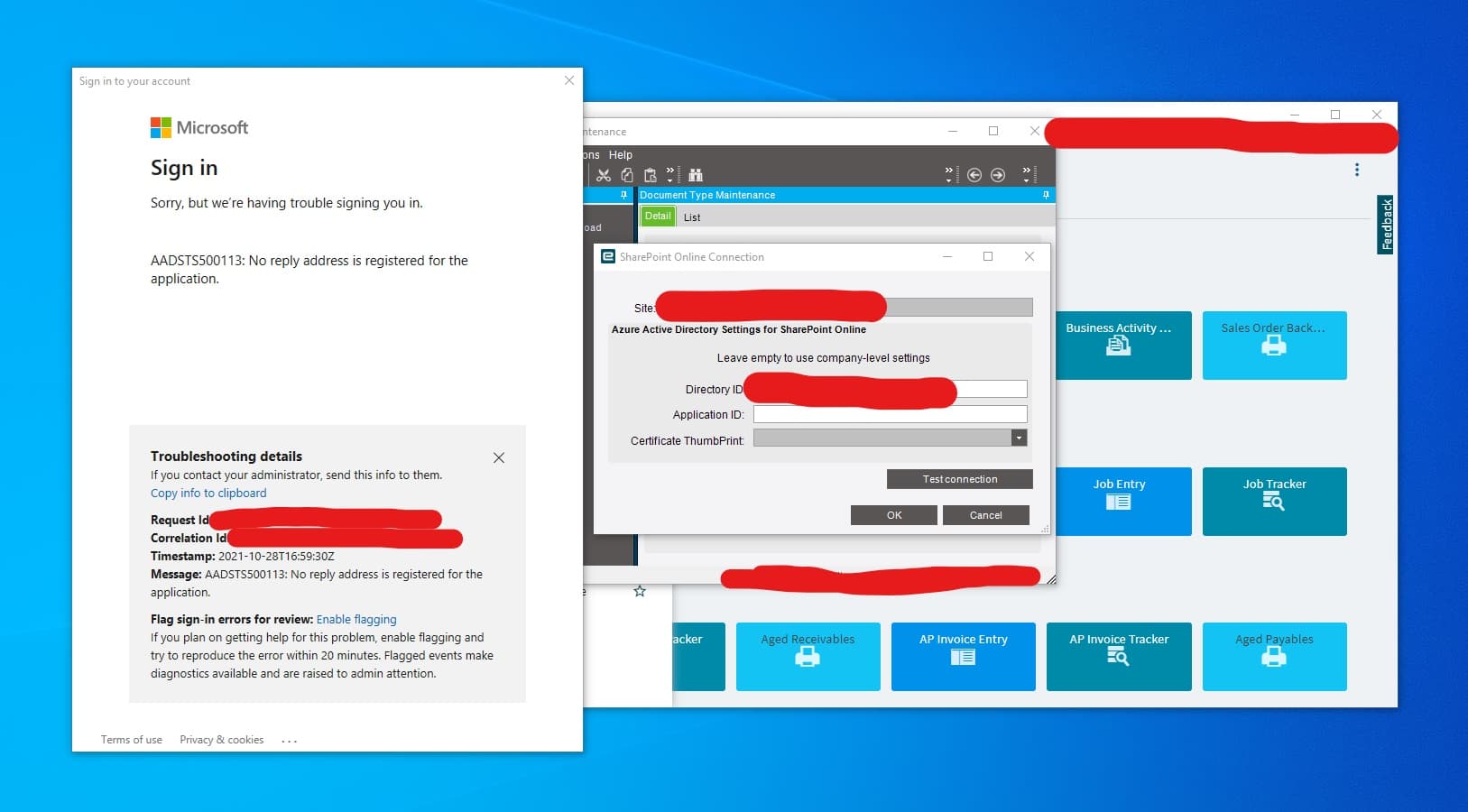The image size is (1468, 812).
Task: Open the AP Invoice Tracker tile
Action: [x=1119, y=656]
